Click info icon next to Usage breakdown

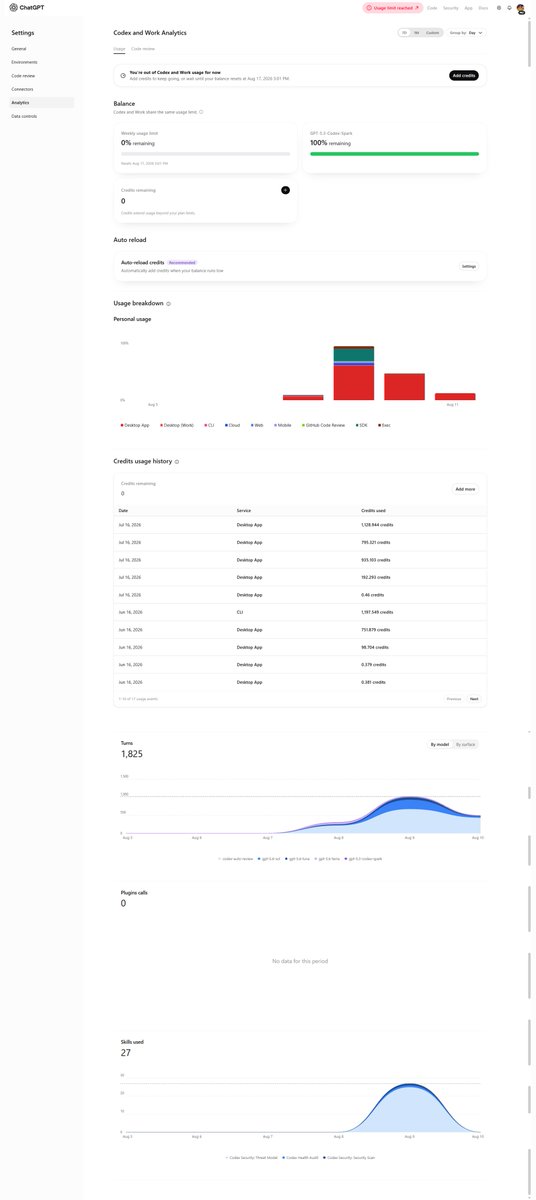169,303
